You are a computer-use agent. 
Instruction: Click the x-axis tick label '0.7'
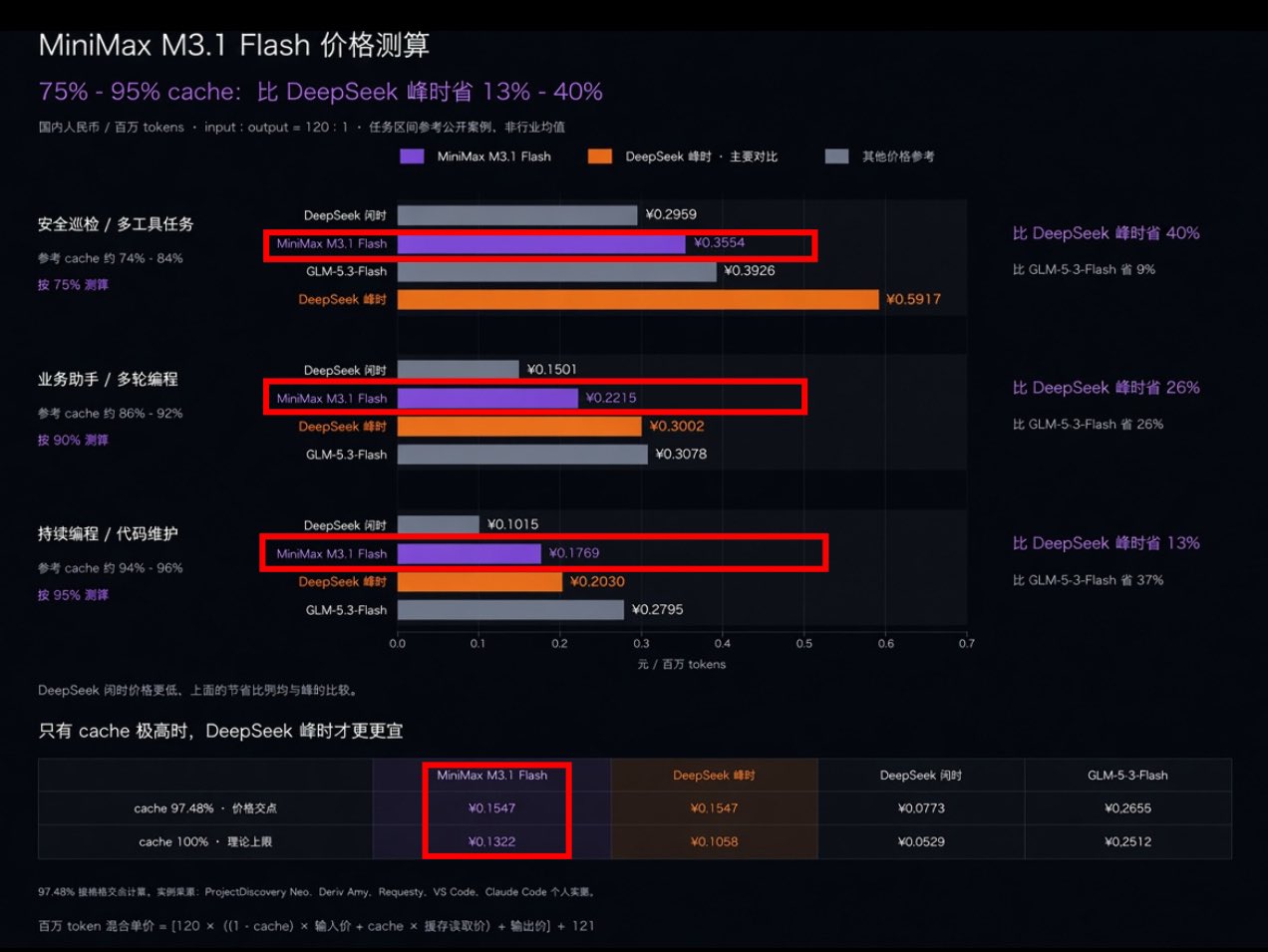point(966,643)
